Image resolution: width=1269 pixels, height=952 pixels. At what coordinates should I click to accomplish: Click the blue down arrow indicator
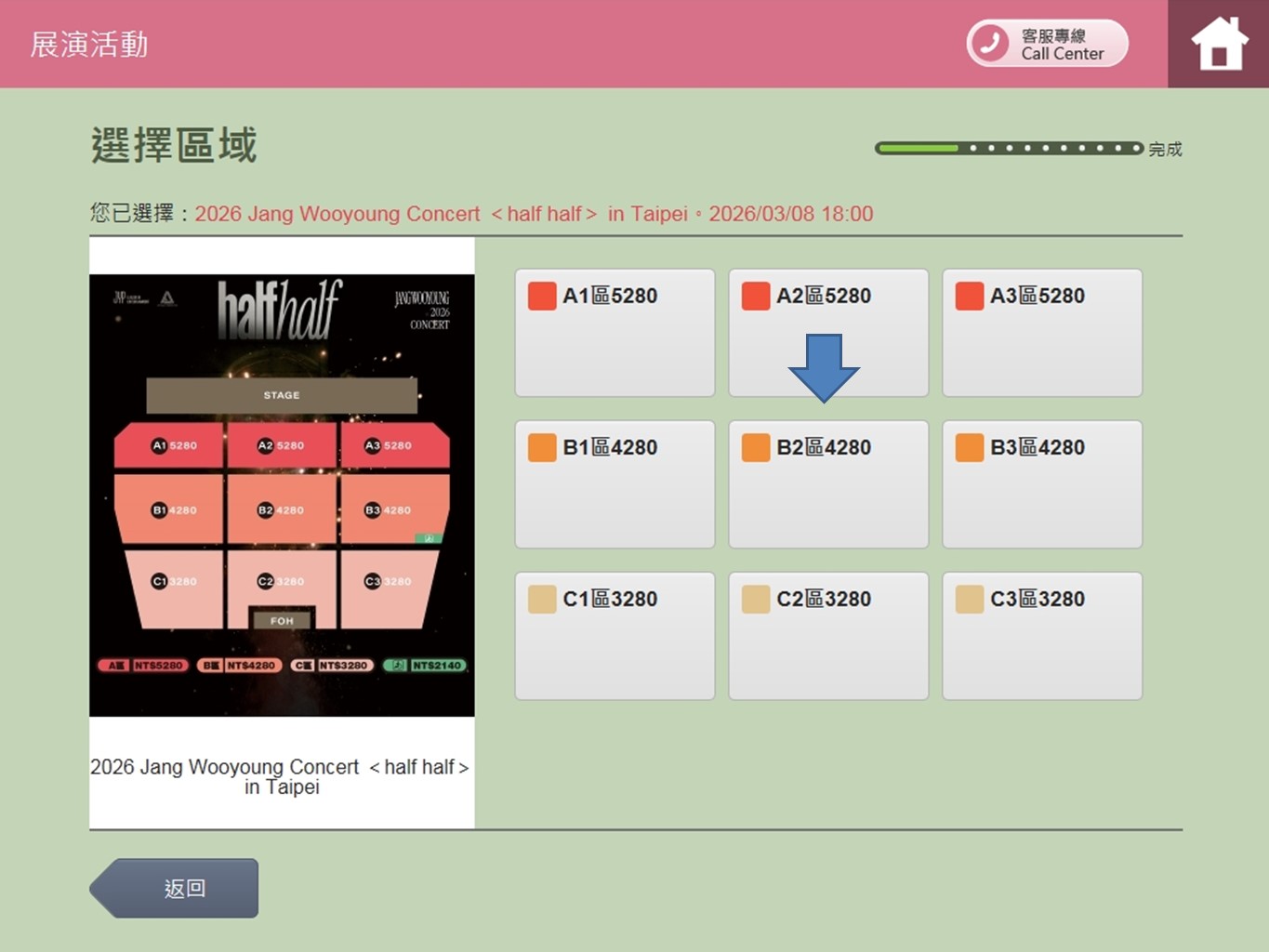824,367
